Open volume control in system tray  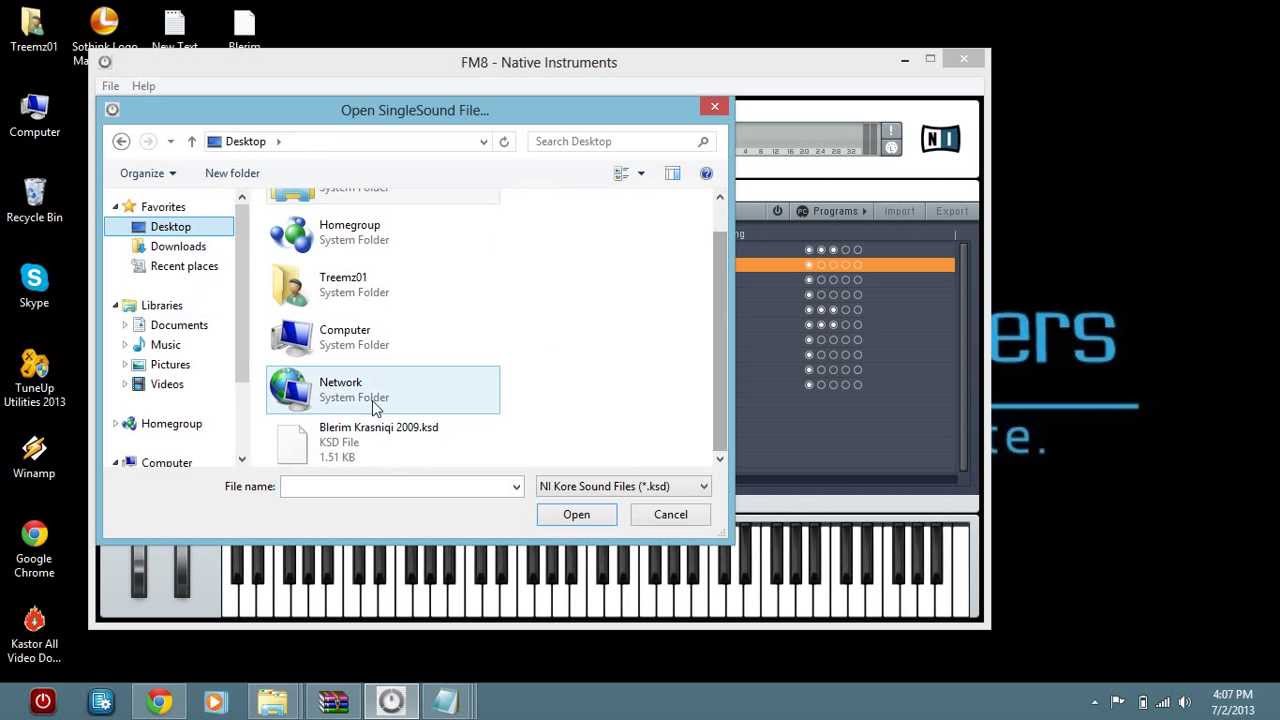[x=1186, y=702]
